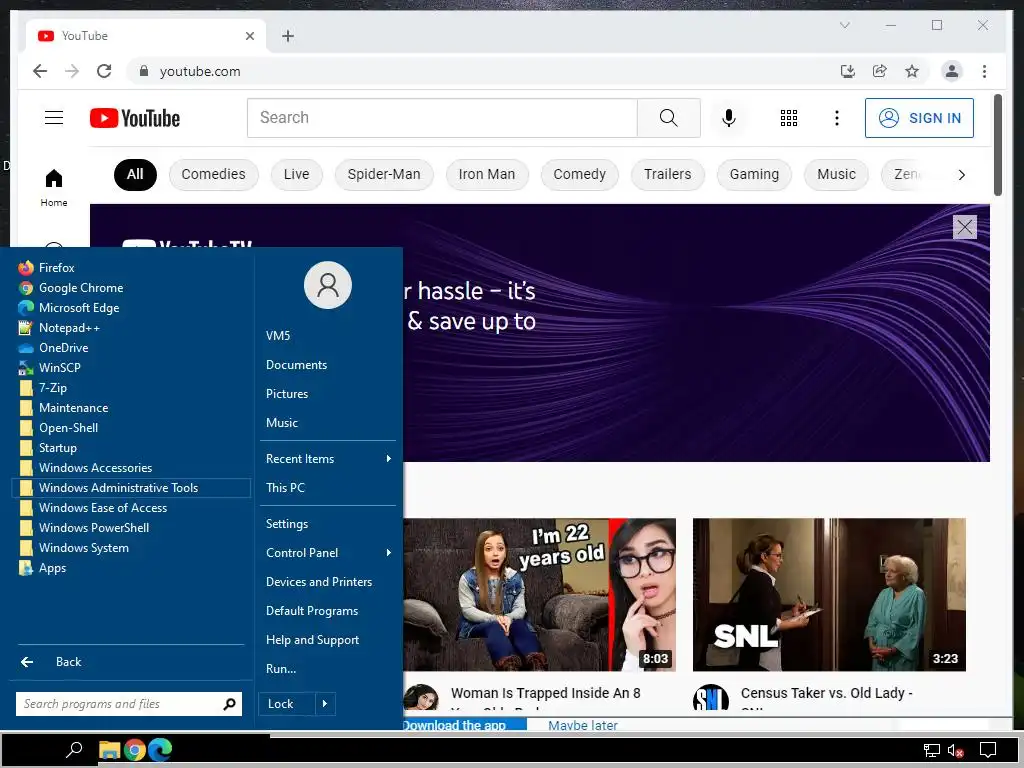Click the search magnifier button on YouTube
This screenshot has width=1024, height=768.
(668, 118)
